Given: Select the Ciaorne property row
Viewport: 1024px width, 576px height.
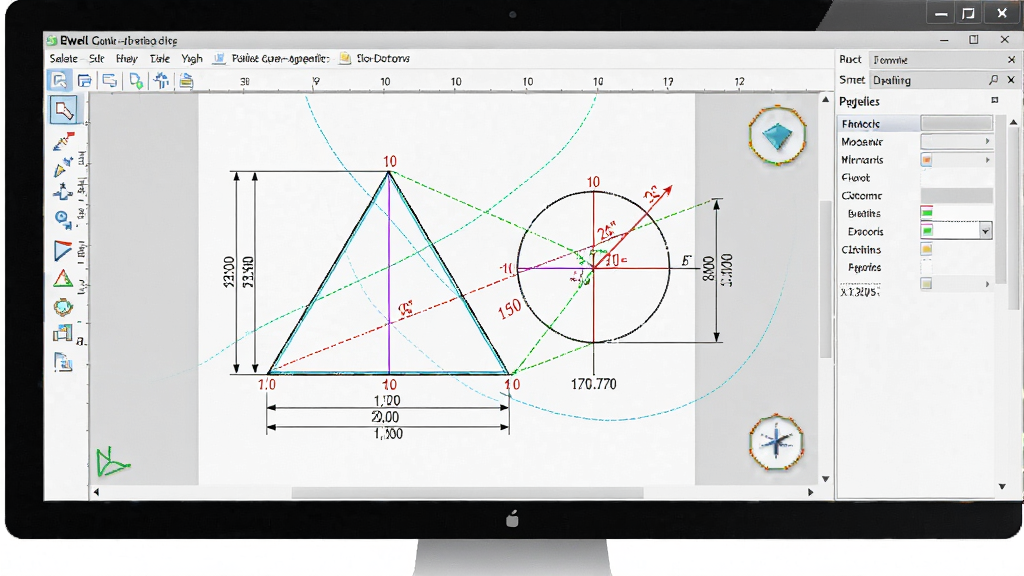Looking at the screenshot, I should point(915,195).
